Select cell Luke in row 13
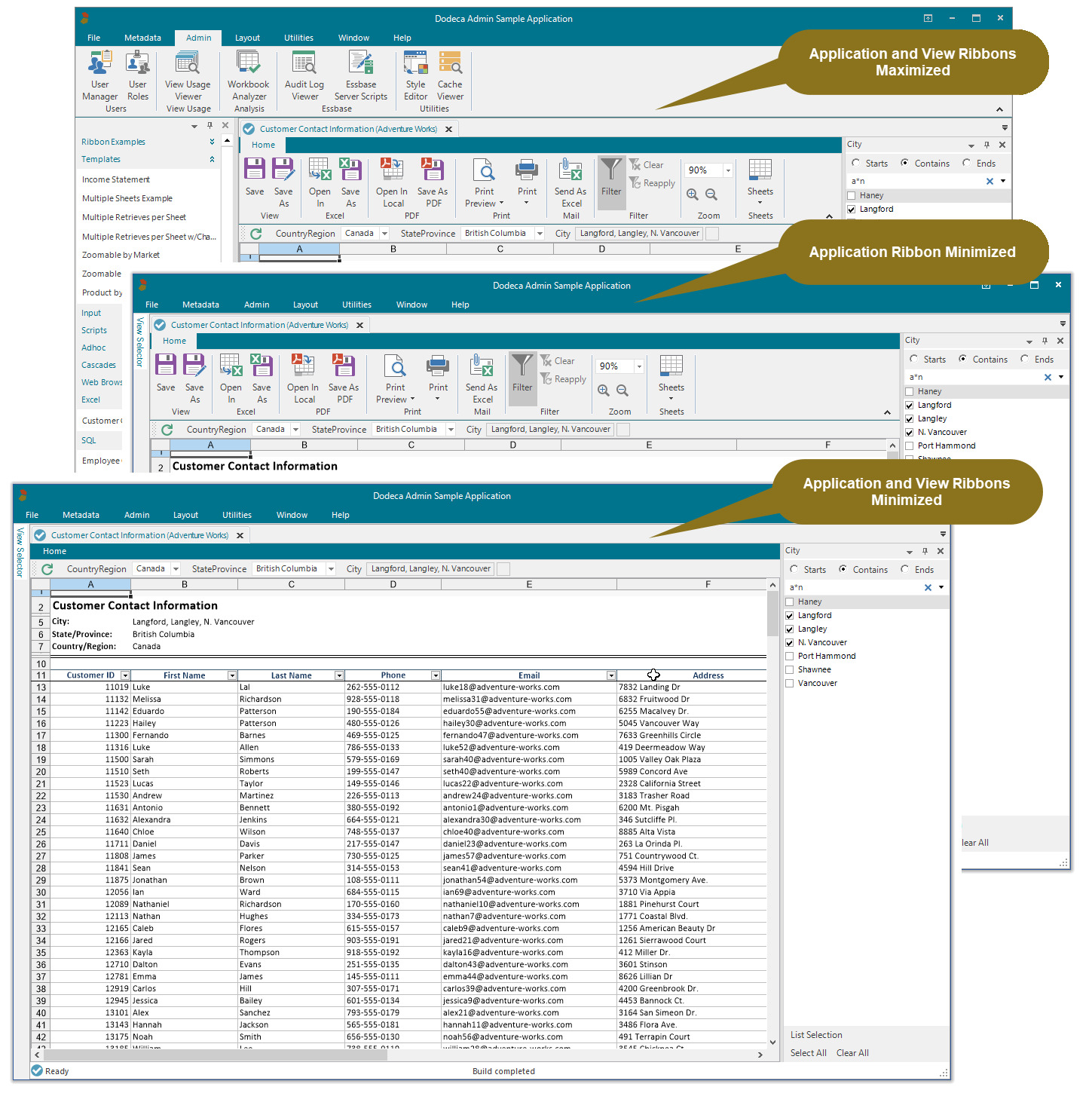The width and height of the screenshot is (1092, 1093). tap(184, 687)
